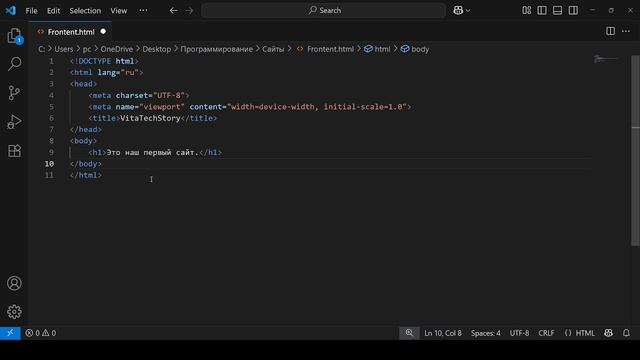Place cursor in VitaTechStory title text
640x360 pixels.
150,118
